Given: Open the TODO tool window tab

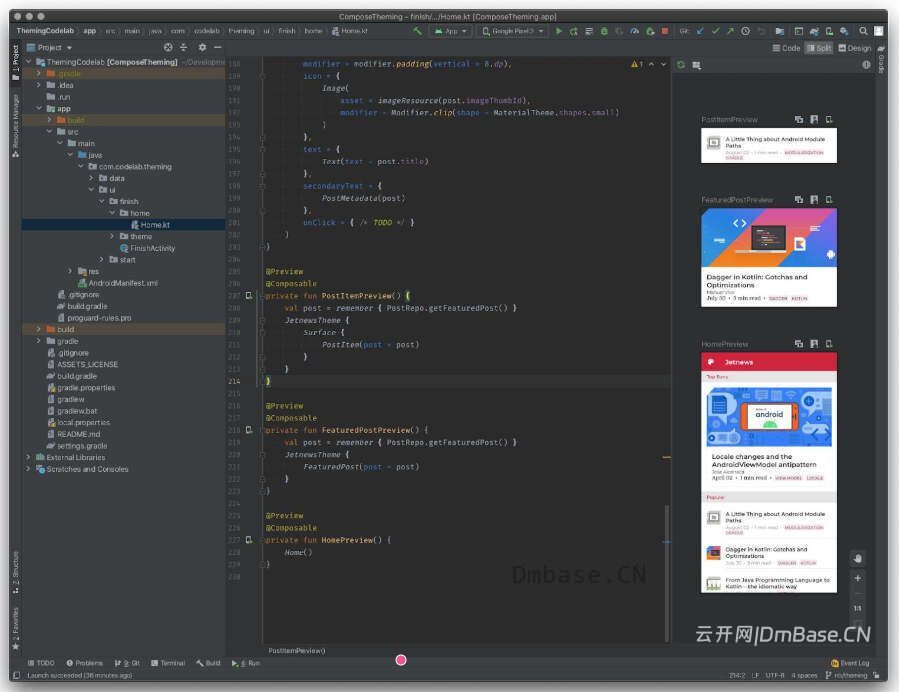Looking at the screenshot, I should click(x=41, y=663).
